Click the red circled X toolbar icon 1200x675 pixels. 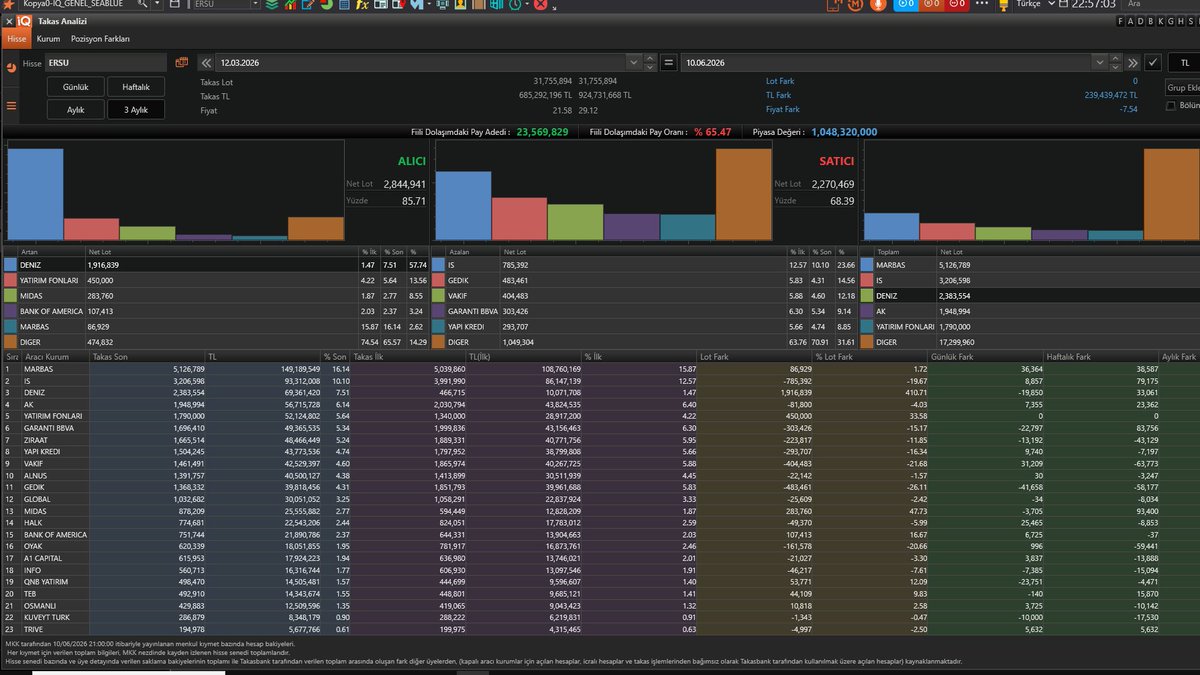[x=540, y=5]
